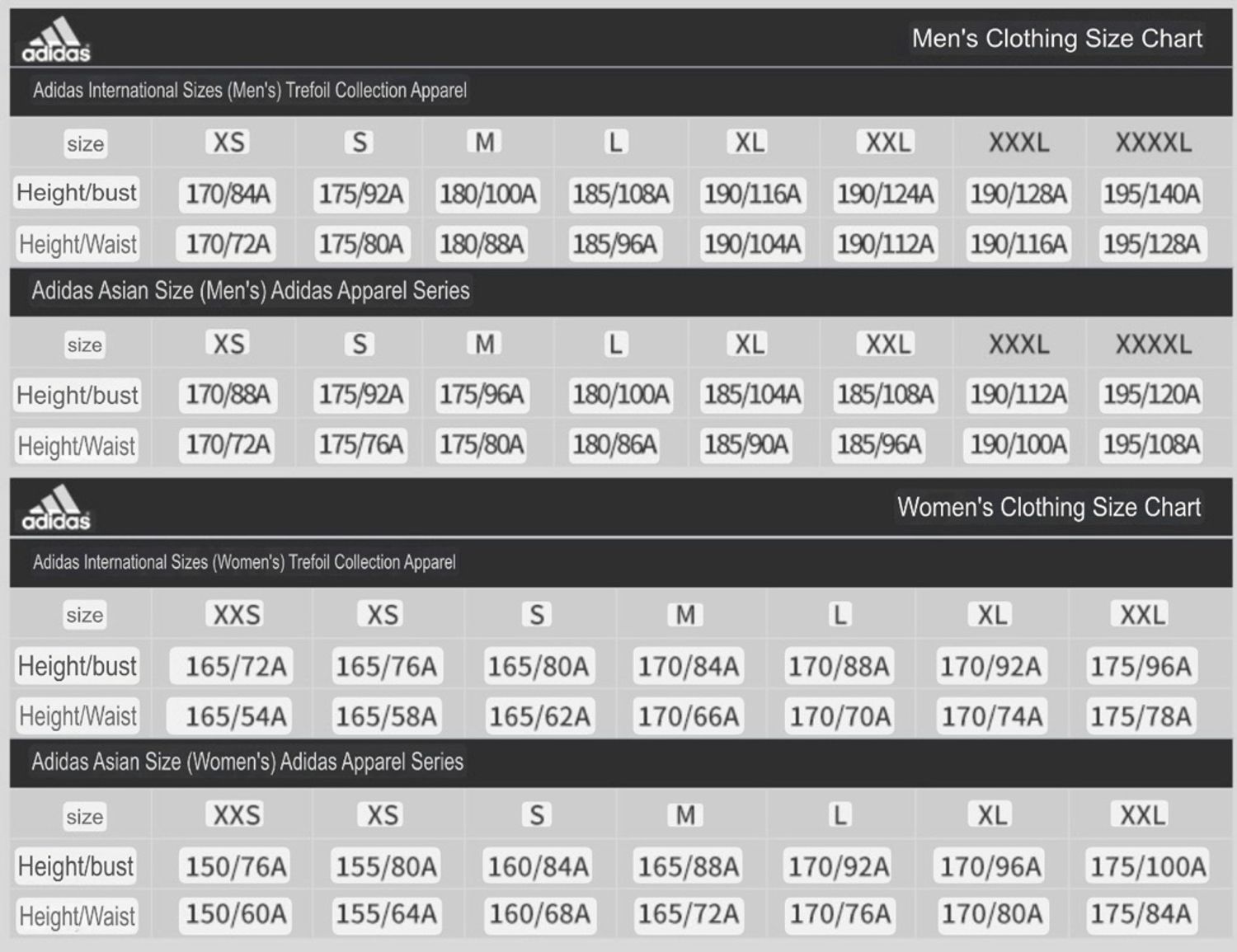This screenshot has width=1237, height=952.
Task: Select the Men's Clothing Size Chart title
Action: tap(1056, 39)
